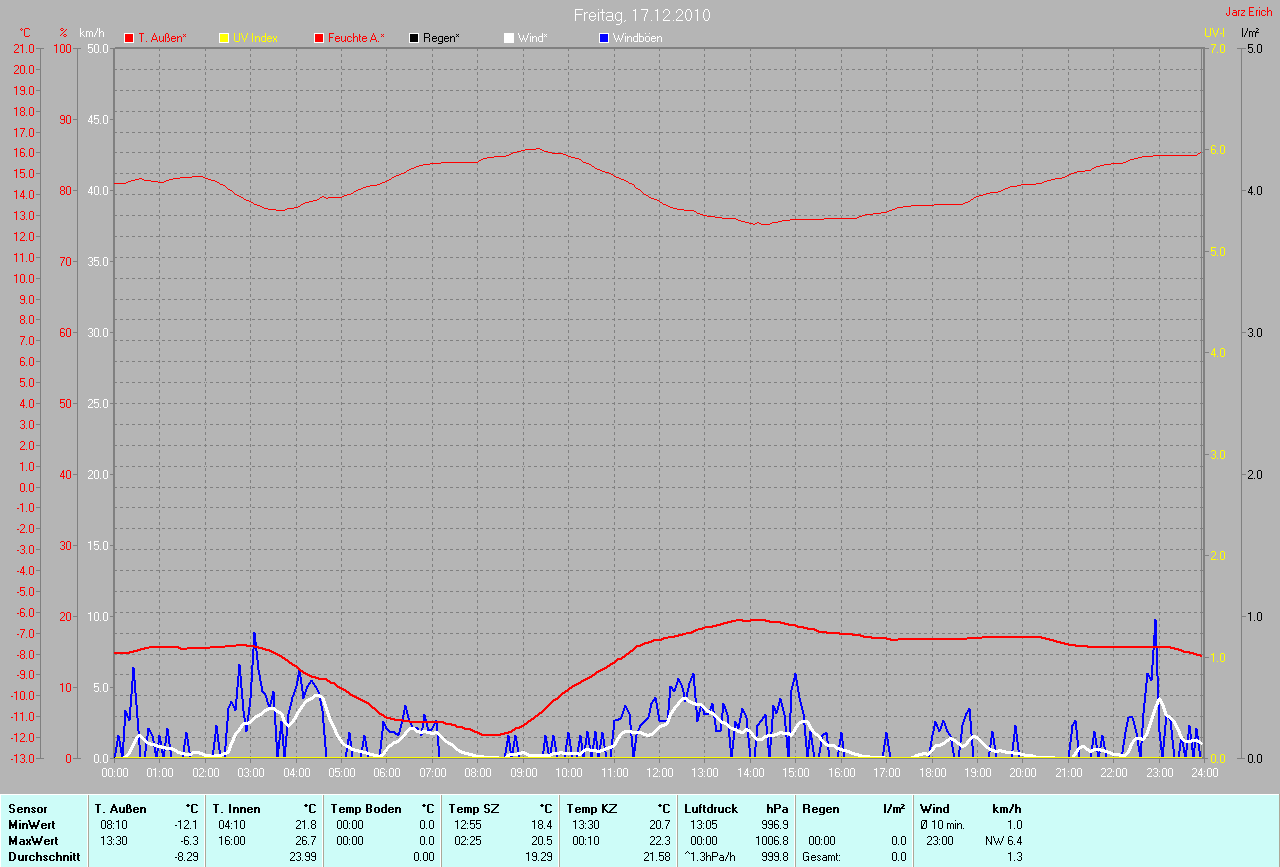Select the T. Innen column header

tap(236, 809)
